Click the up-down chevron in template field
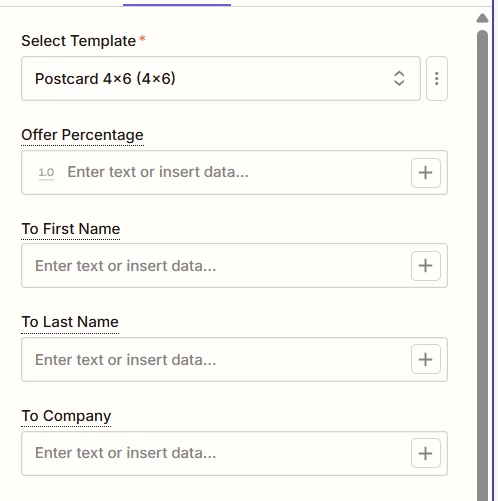This screenshot has width=498, height=501. tap(399, 79)
